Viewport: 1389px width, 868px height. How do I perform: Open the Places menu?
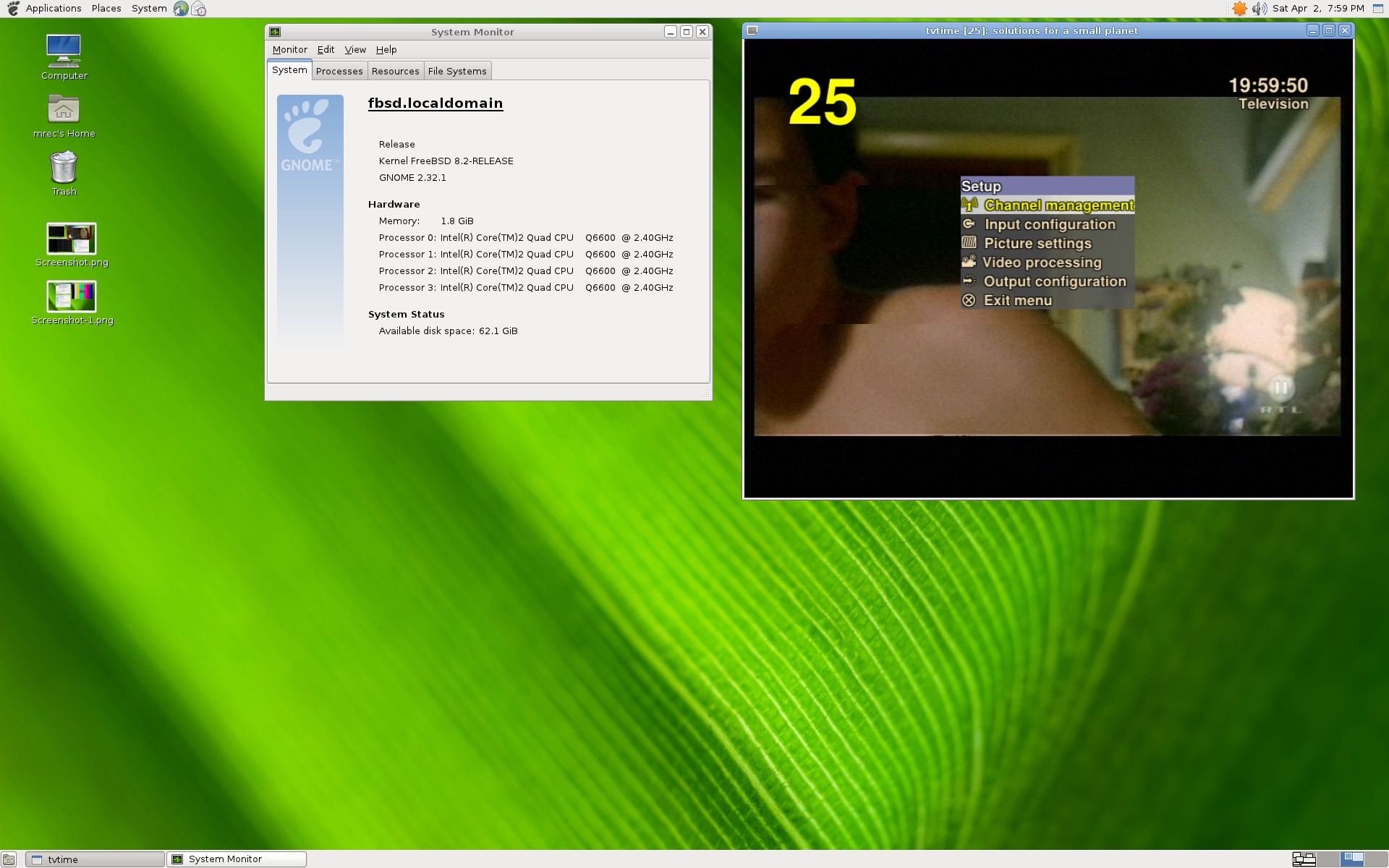(x=106, y=9)
